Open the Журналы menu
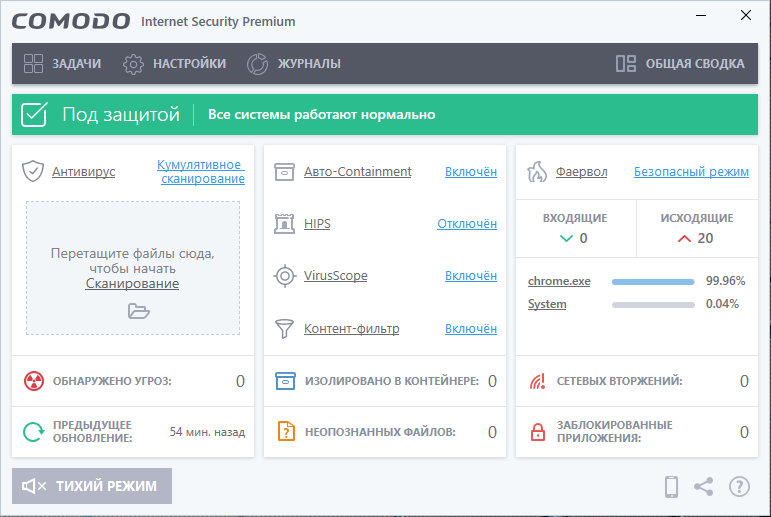Viewport: 771px width, 517px height. (x=294, y=64)
